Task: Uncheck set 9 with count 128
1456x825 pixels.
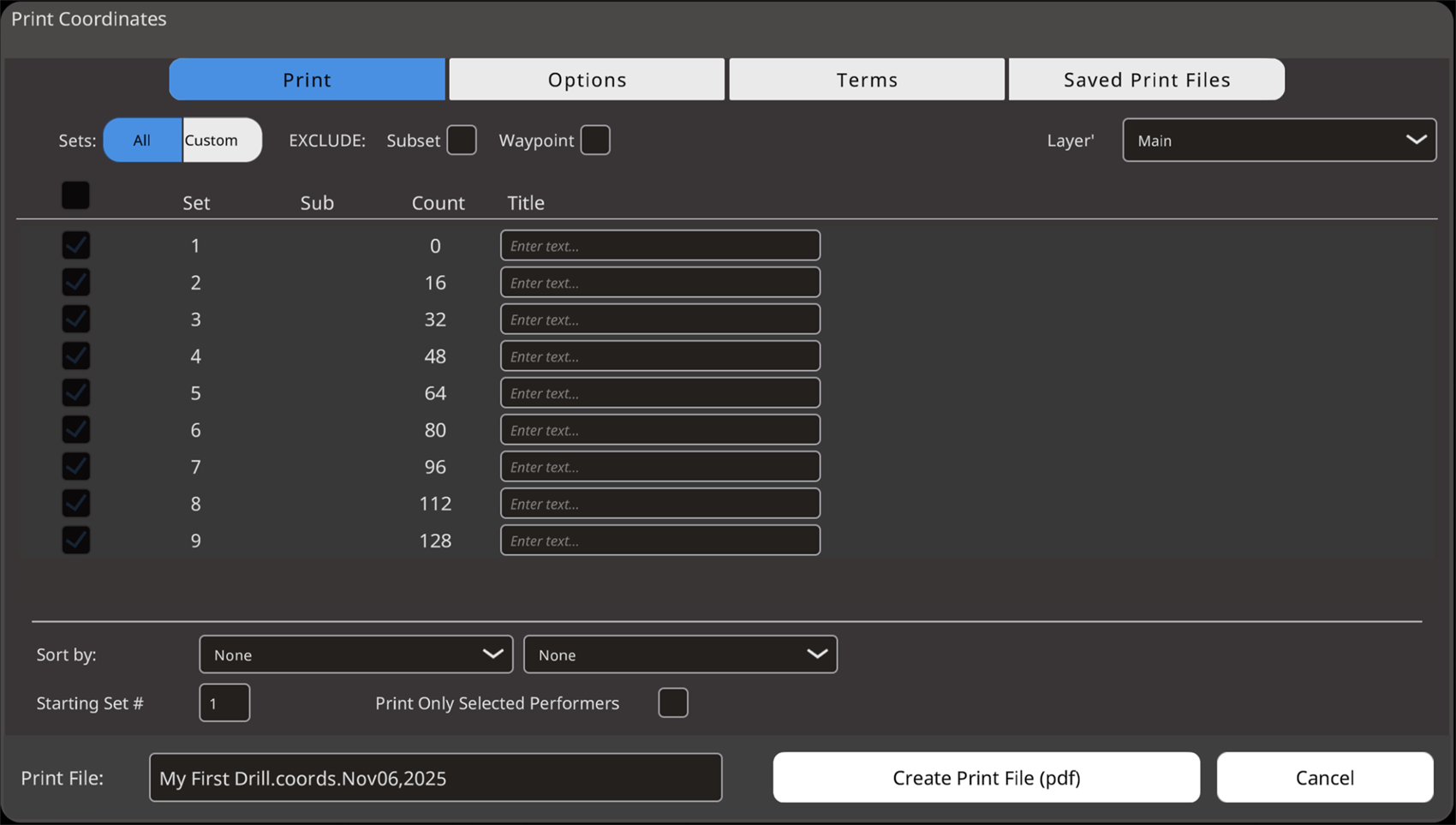Action: click(75, 541)
